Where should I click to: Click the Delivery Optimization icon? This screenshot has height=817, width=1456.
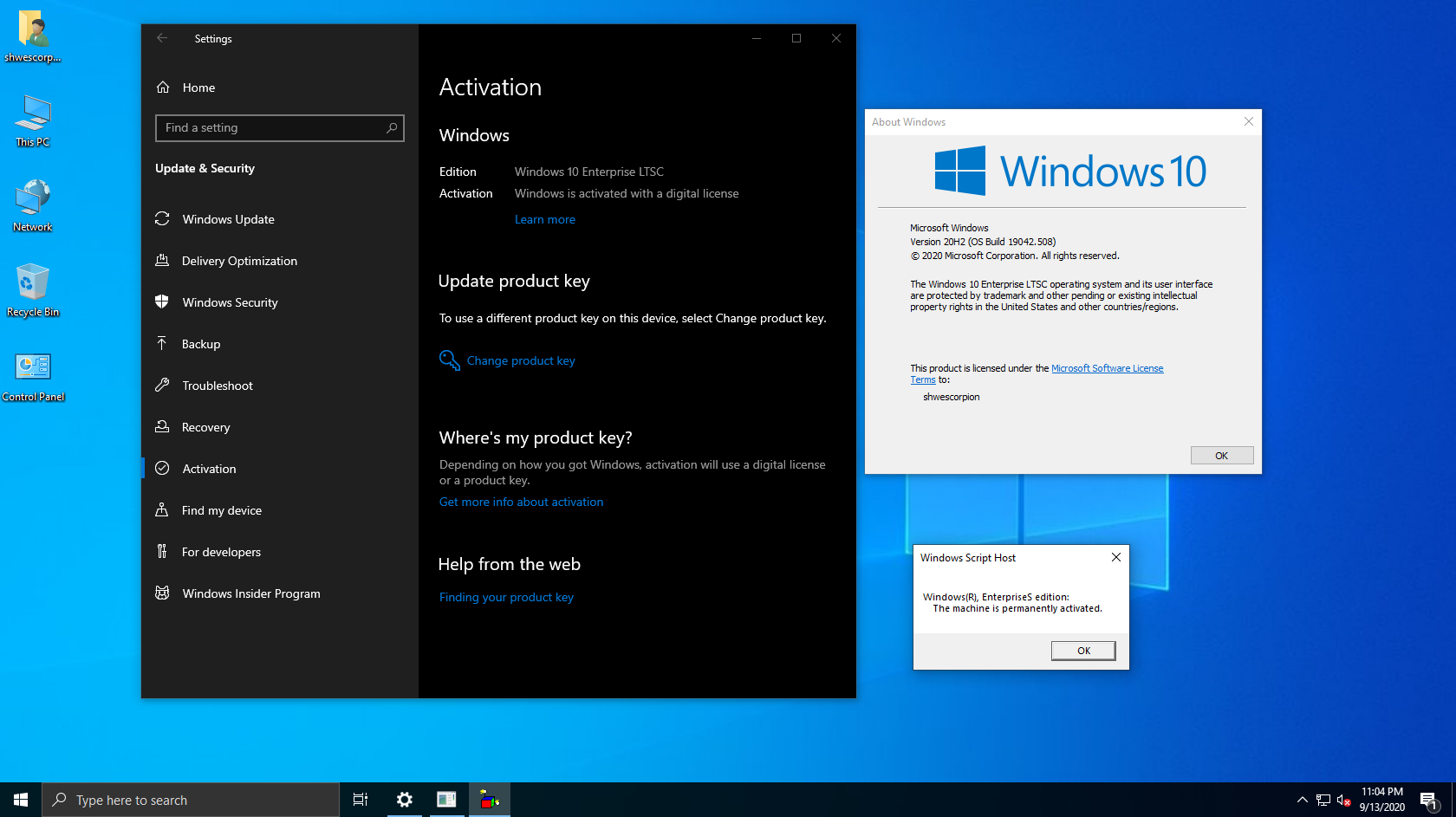[162, 260]
